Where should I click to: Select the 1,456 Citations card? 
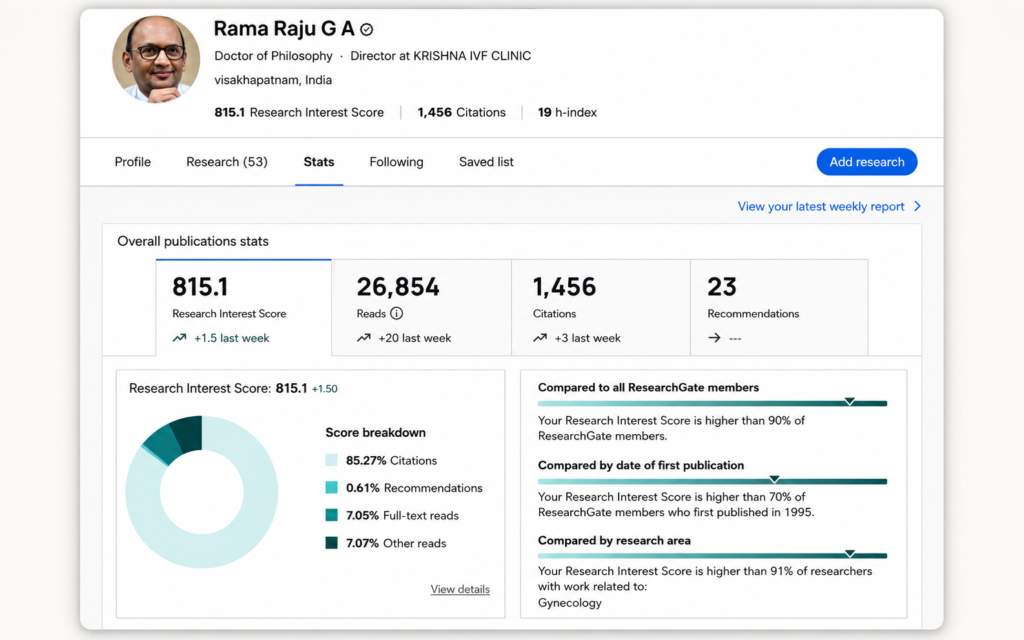point(601,308)
